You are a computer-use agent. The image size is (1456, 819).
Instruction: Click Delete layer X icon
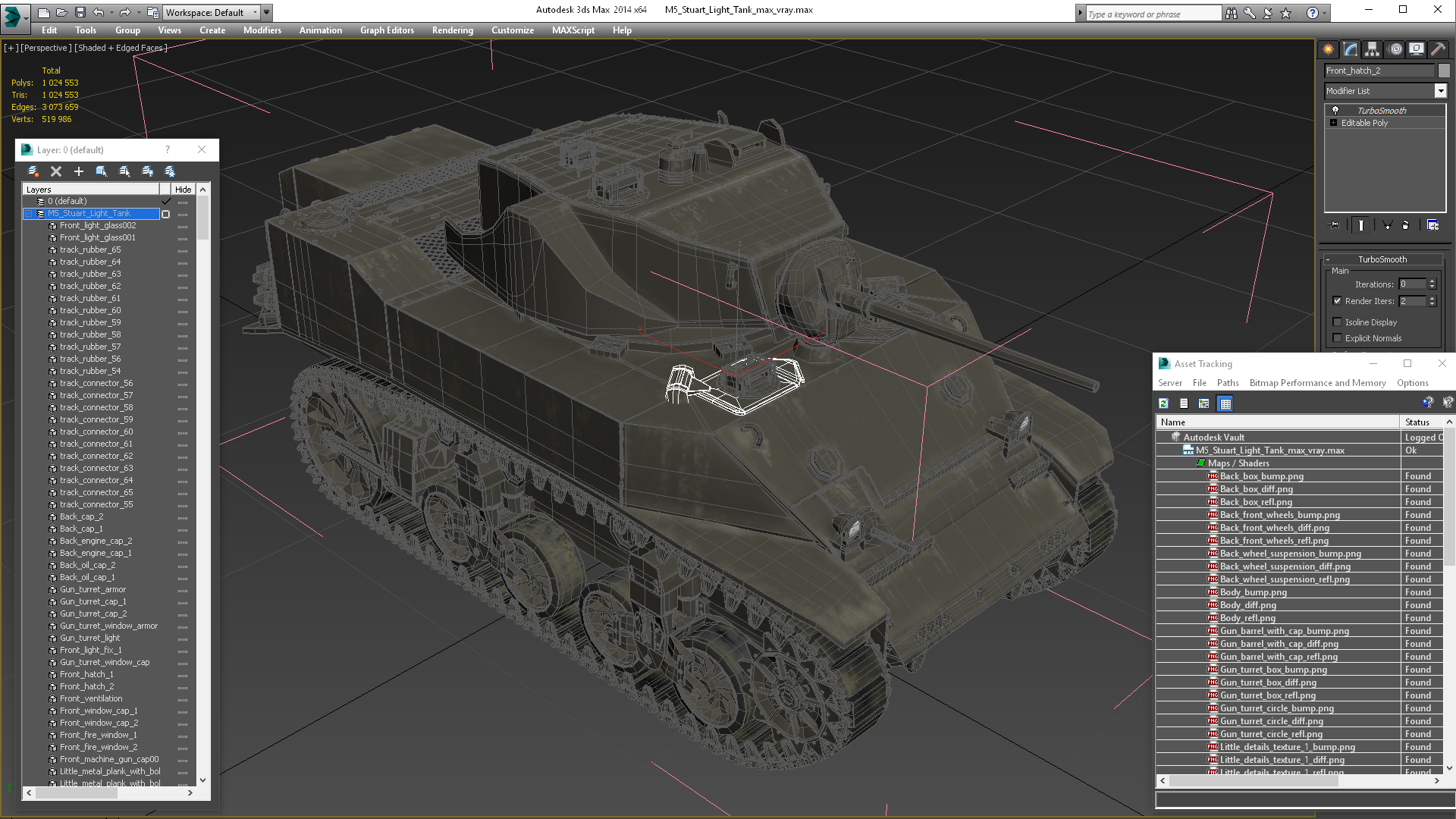(x=56, y=171)
